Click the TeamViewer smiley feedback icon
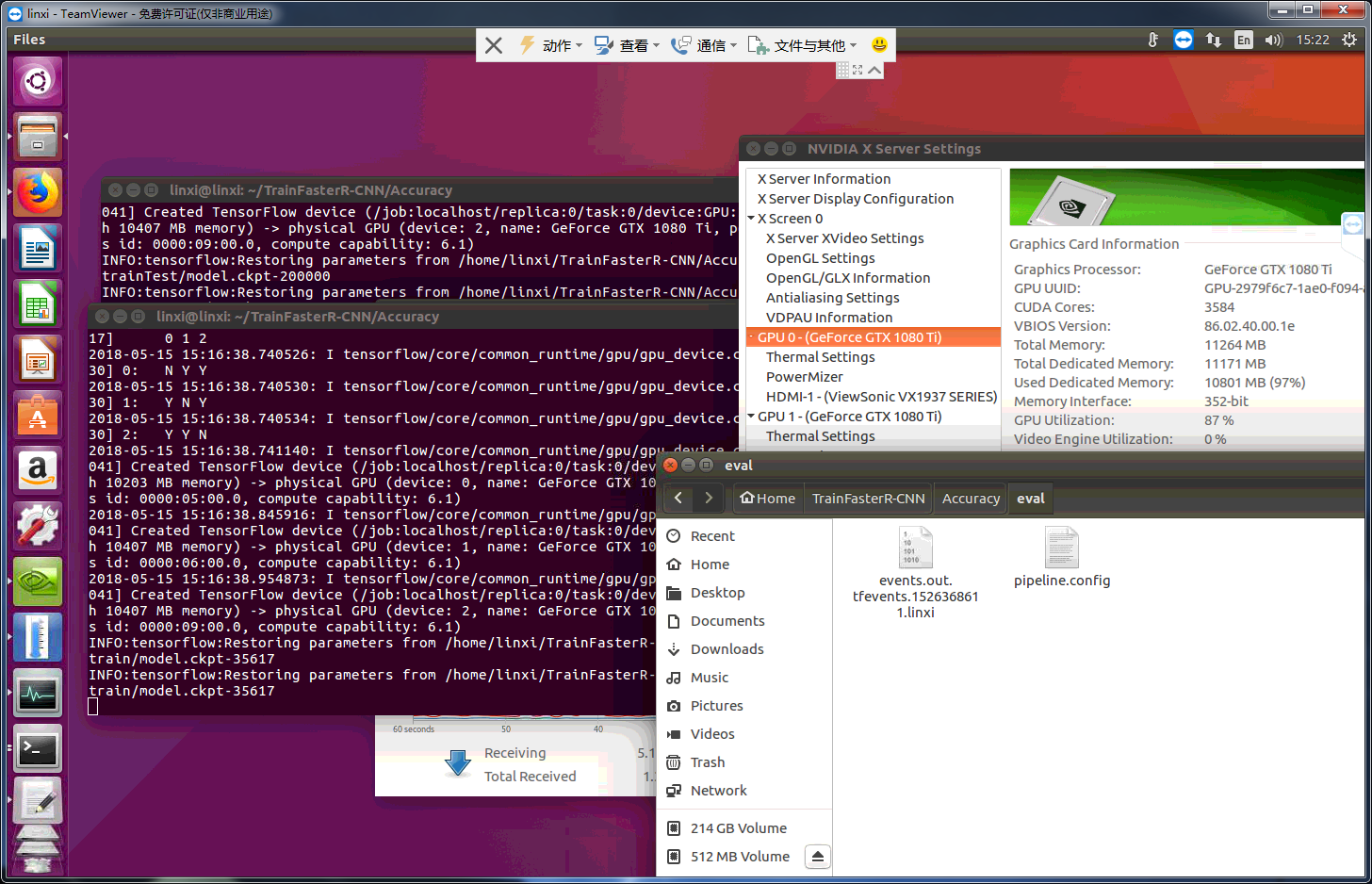The height and width of the screenshot is (884, 1372). (879, 44)
